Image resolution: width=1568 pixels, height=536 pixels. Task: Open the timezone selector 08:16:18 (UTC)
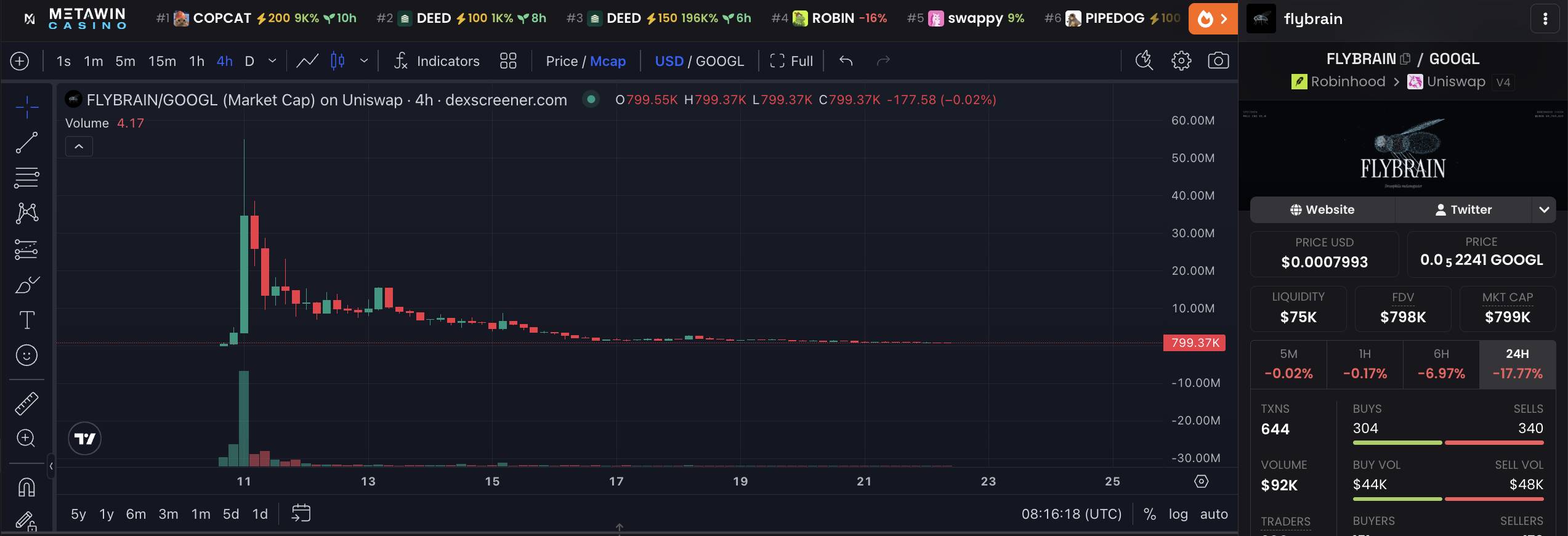1072,514
